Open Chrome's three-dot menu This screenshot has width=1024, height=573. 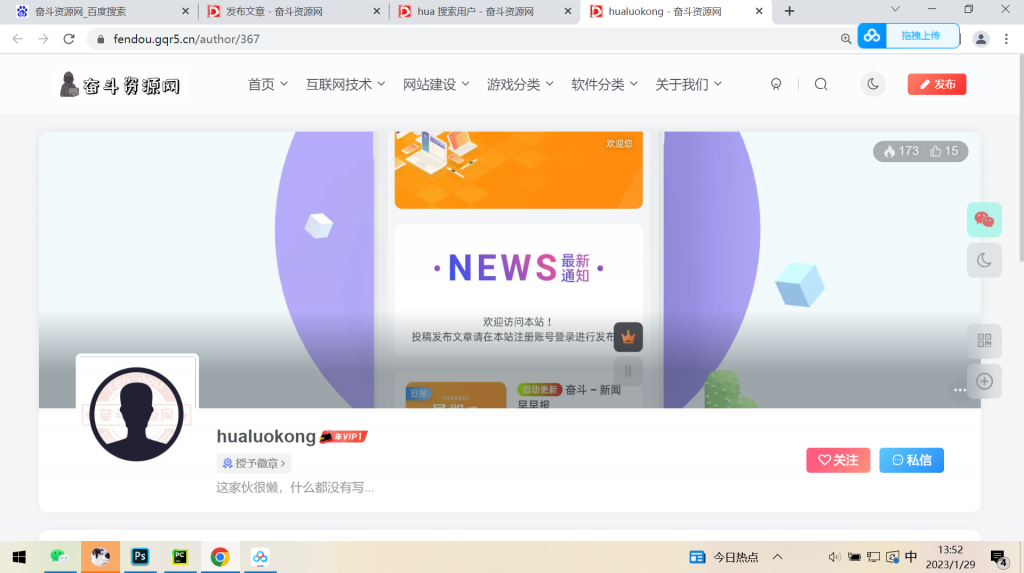[1006, 39]
